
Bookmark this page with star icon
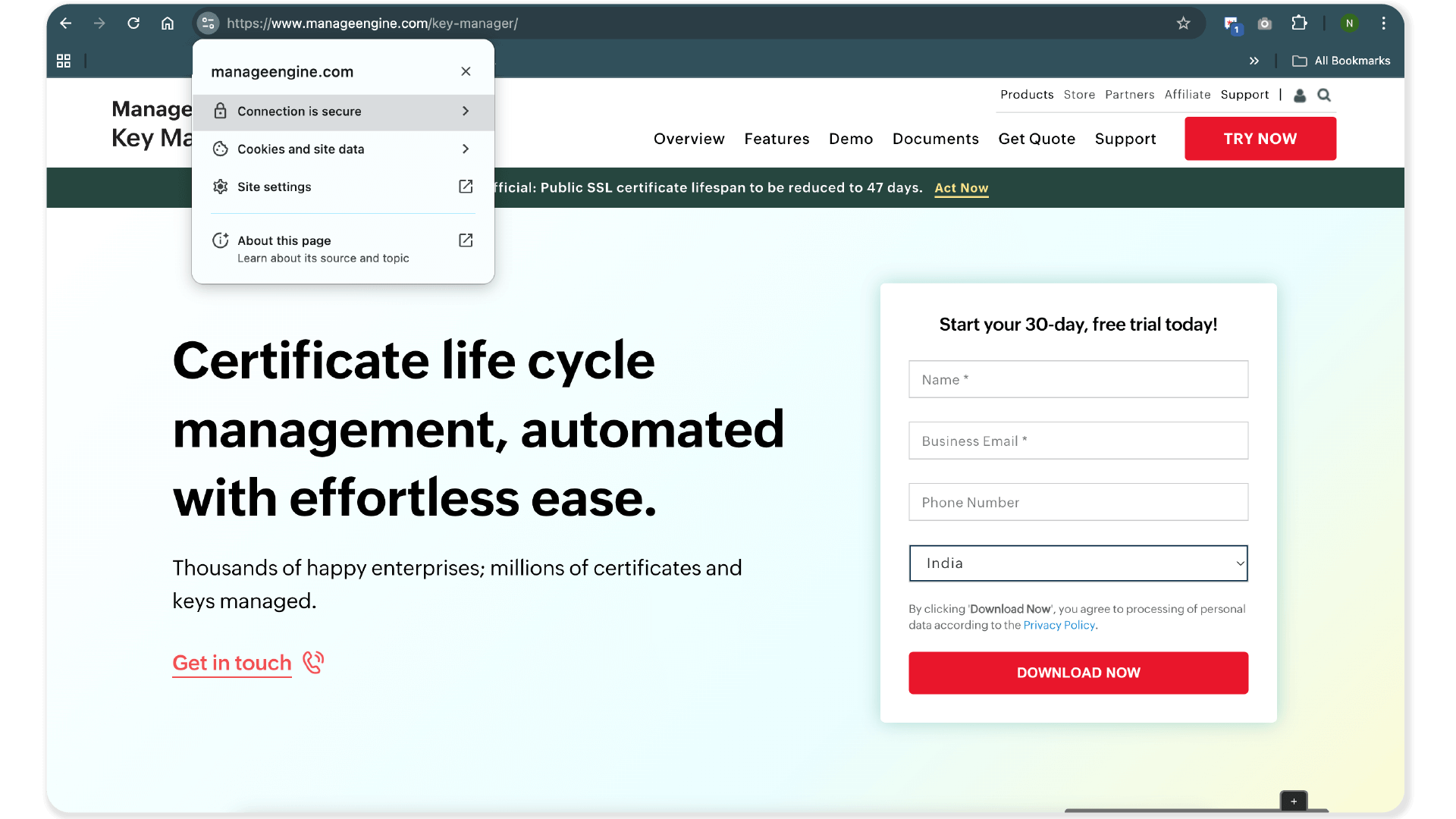[1183, 24]
